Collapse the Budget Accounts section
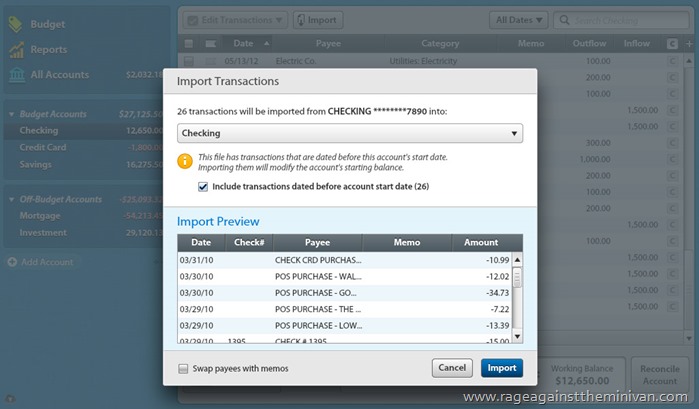 tap(12, 114)
